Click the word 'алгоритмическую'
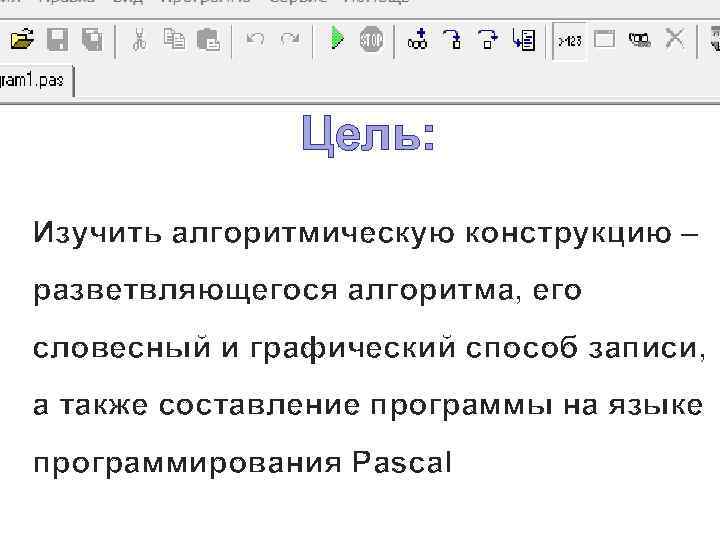 click(314, 234)
